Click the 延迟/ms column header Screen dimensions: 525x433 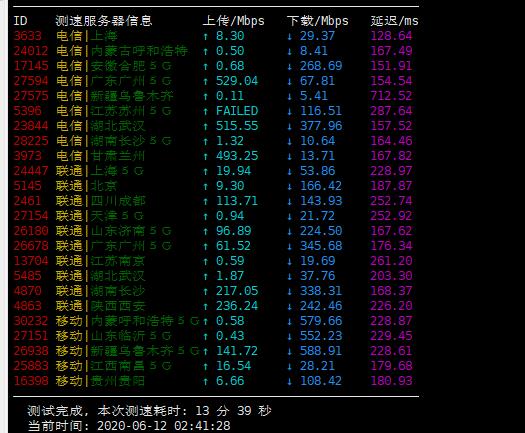click(x=394, y=21)
